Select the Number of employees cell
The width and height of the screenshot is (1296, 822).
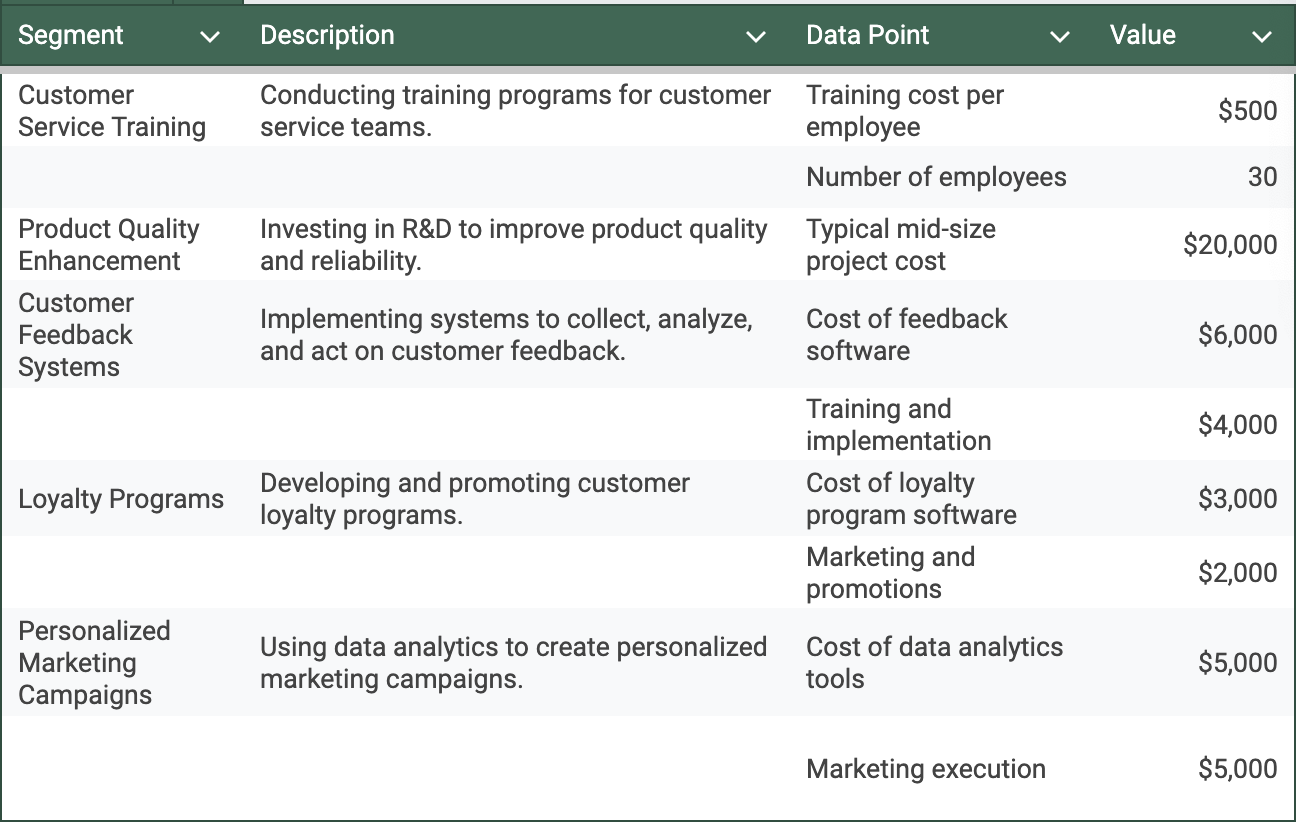936,178
